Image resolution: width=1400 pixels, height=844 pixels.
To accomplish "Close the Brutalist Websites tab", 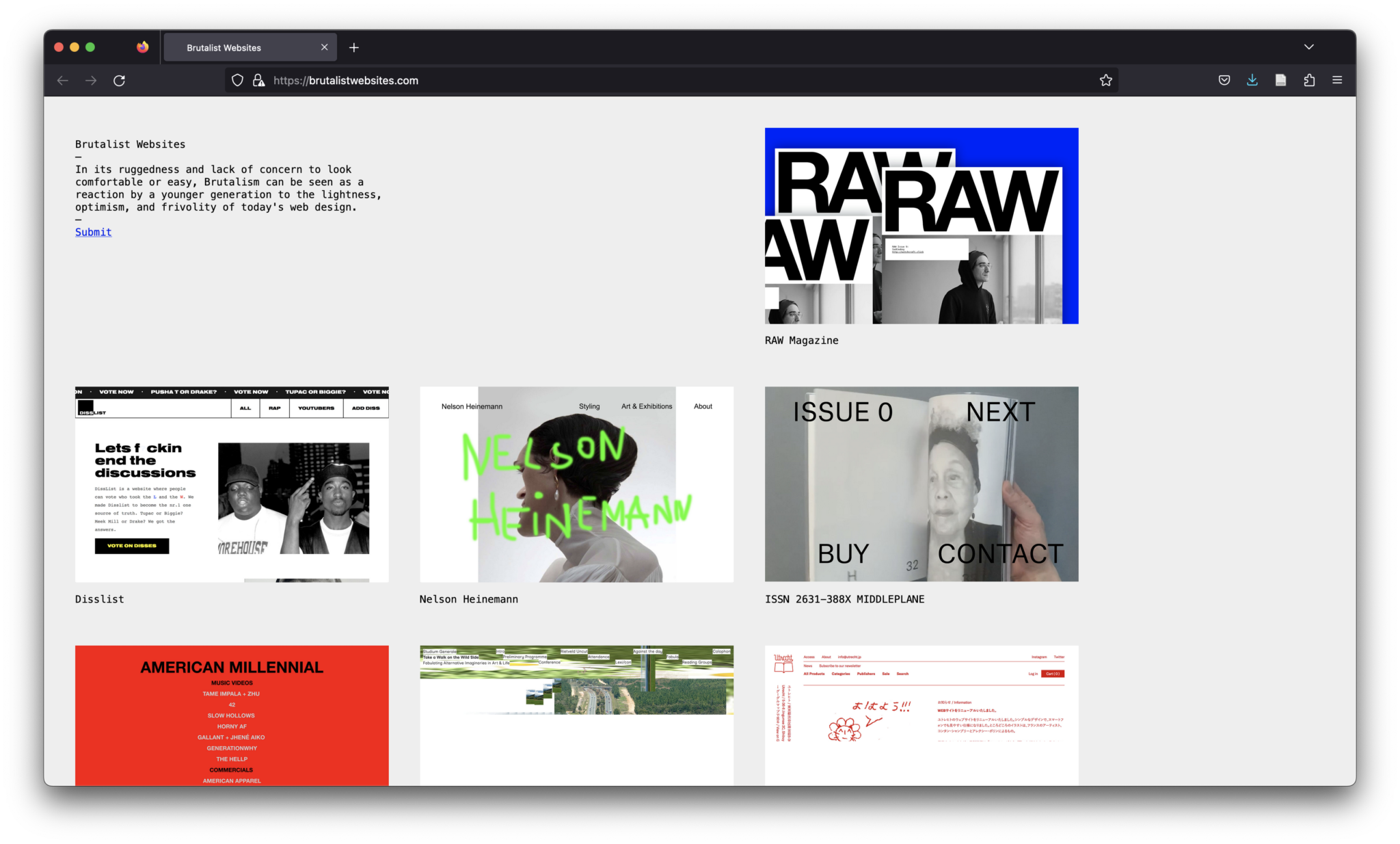I will [324, 47].
